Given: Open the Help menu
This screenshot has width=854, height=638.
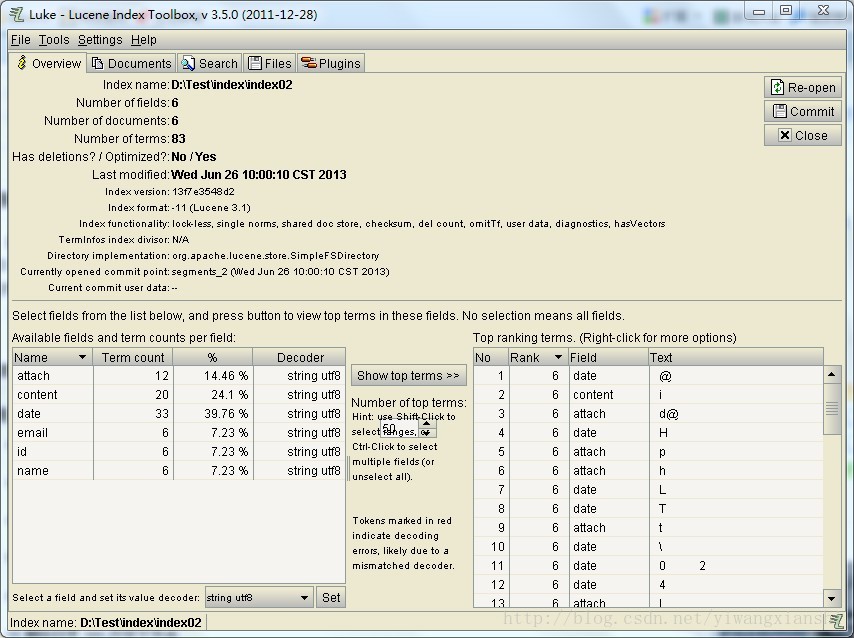Looking at the screenshot, I should point(143,40).
